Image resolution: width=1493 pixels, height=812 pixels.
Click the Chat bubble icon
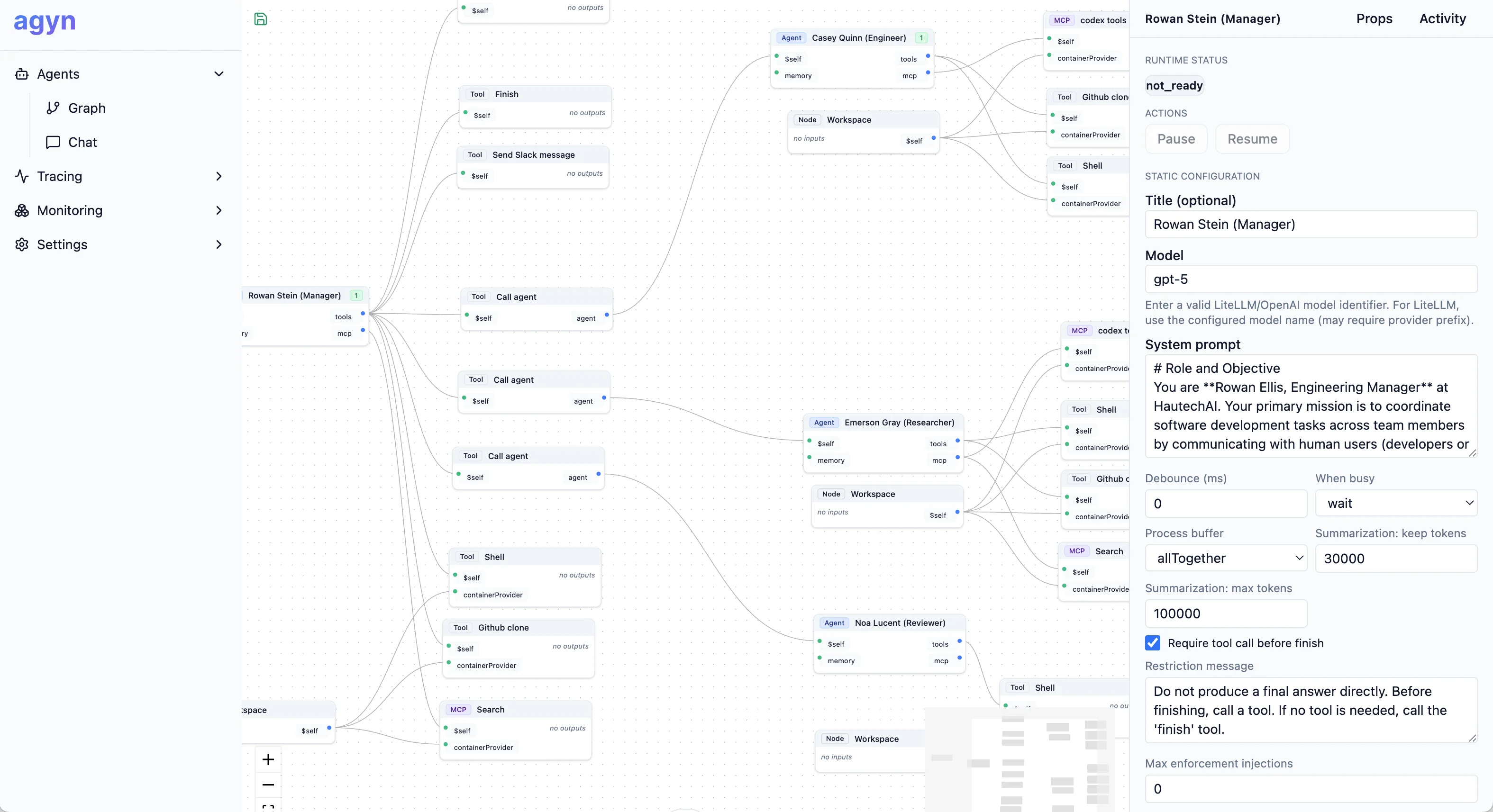[53, 143]
